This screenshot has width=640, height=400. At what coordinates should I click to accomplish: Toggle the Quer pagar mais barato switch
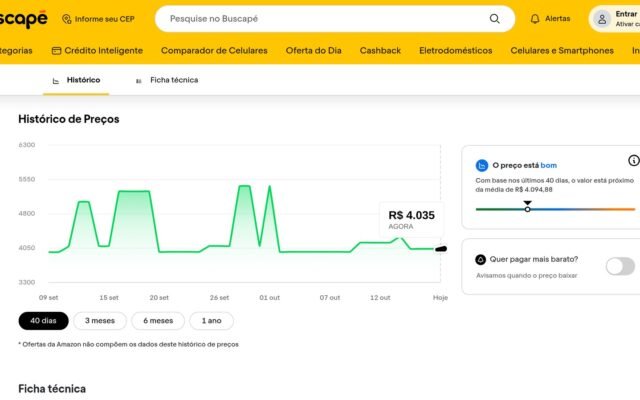tap(620, 267)
